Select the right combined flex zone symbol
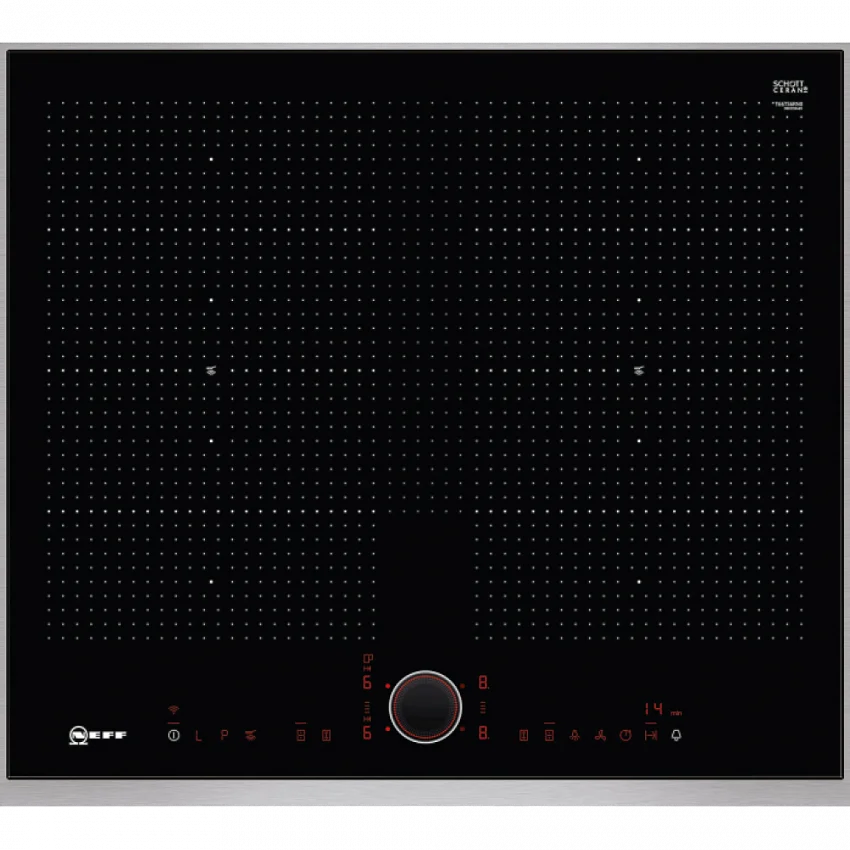This screenshot has width=850, height=850. (524, 736)
